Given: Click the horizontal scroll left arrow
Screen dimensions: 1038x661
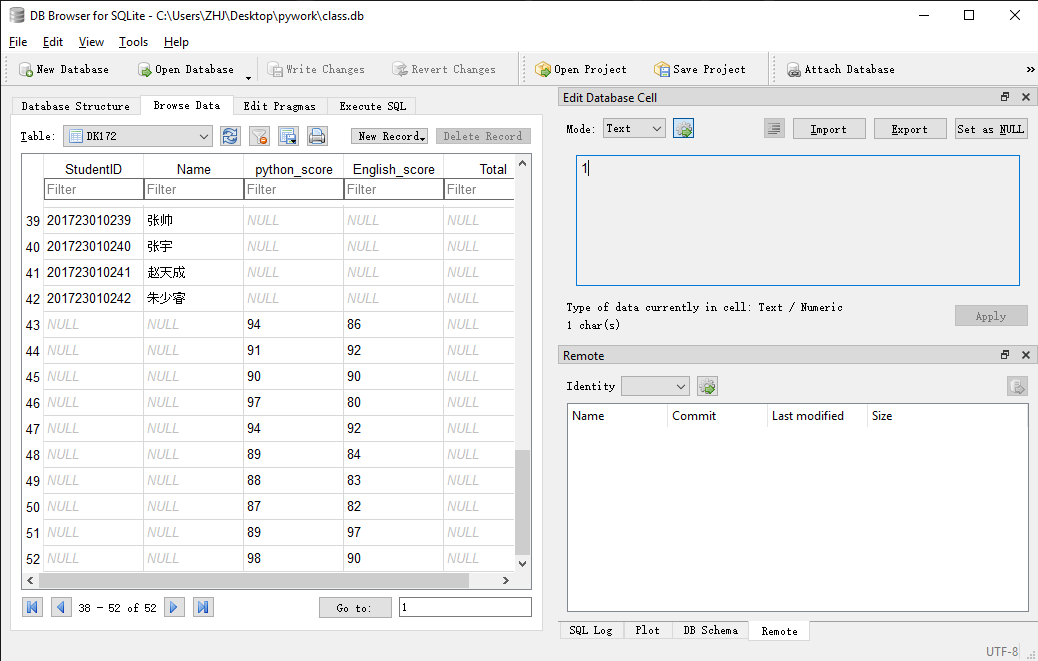Looking at the screenshot, I should coord(30,580).
